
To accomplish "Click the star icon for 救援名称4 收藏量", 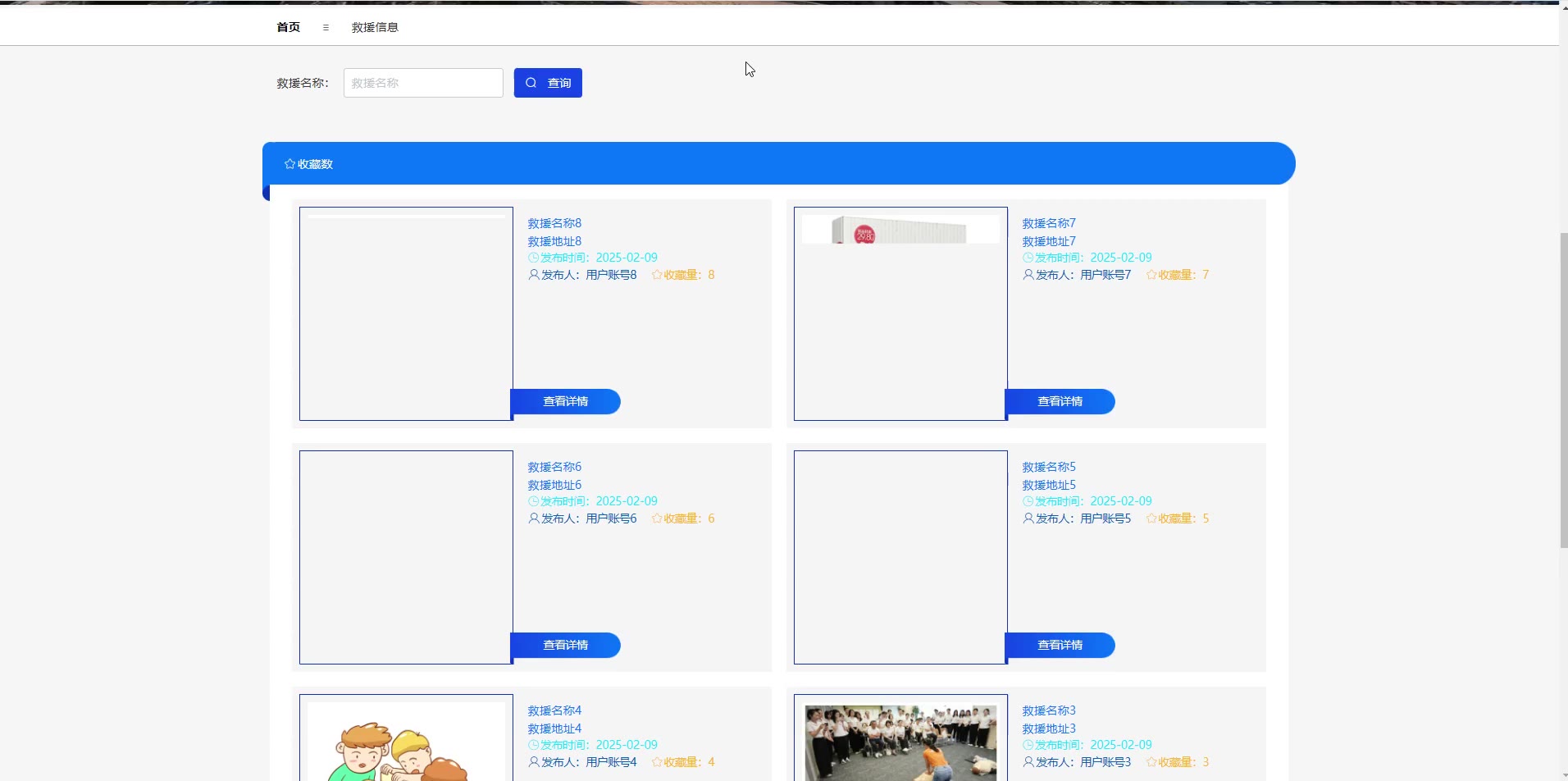I will pyautogui.click(x=657, y=762).
